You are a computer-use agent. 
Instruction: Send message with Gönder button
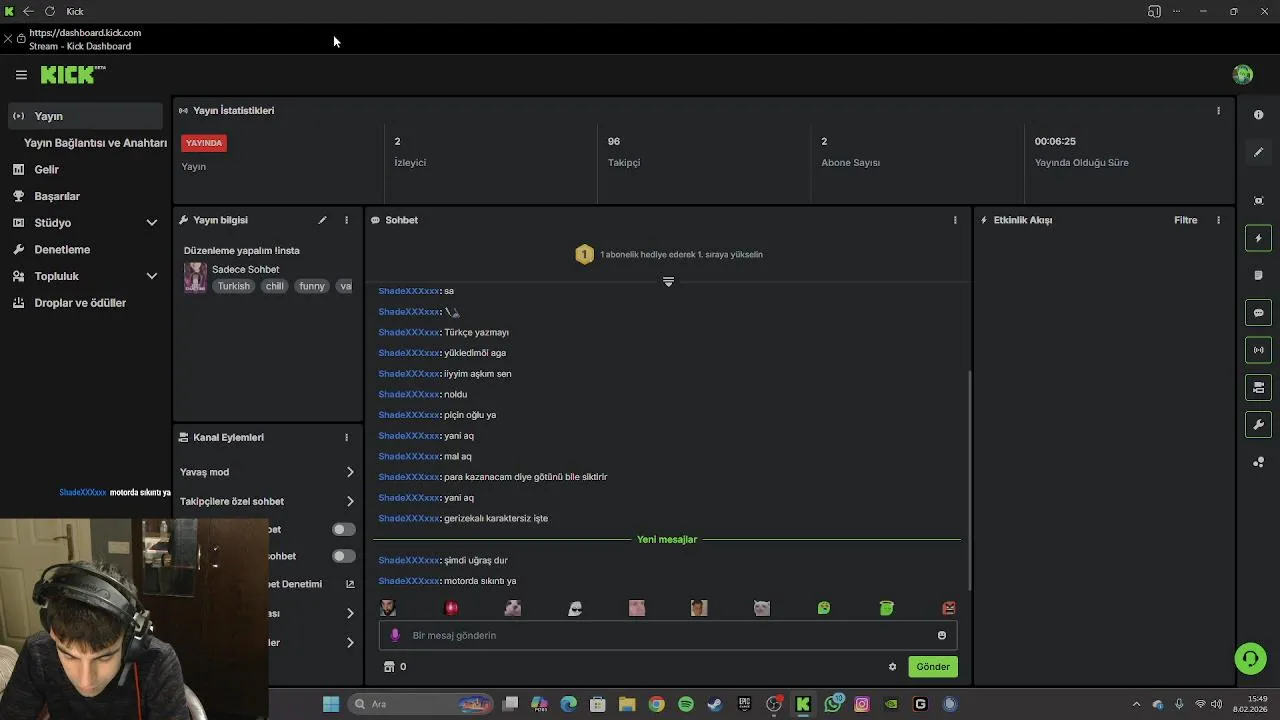tap(933, 667)
